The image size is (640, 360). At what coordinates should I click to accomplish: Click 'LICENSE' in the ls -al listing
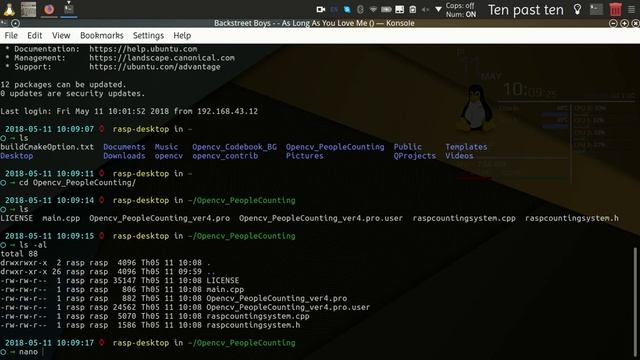tap(222, 280)
